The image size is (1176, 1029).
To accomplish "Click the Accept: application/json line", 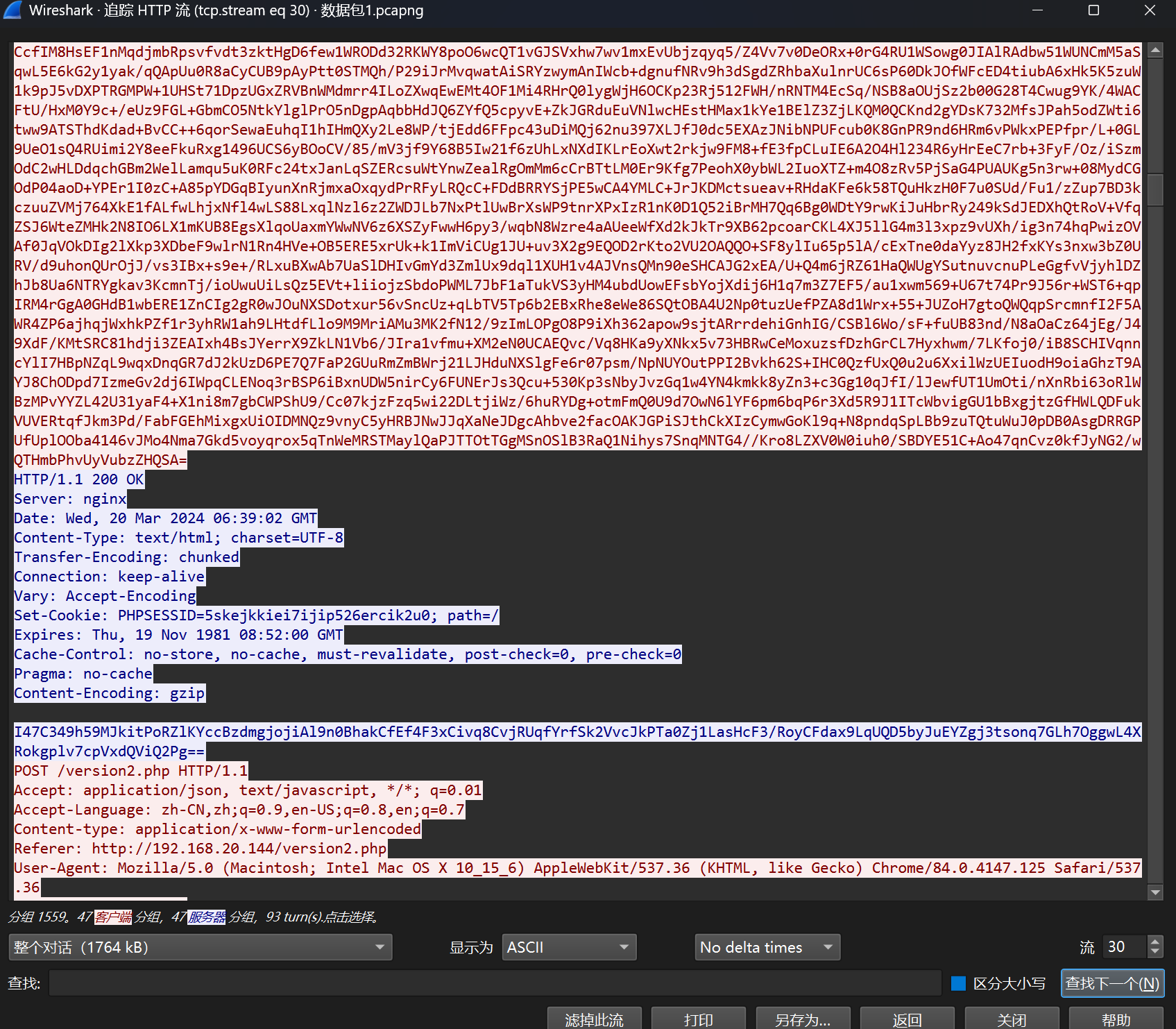I will point(248,790).
